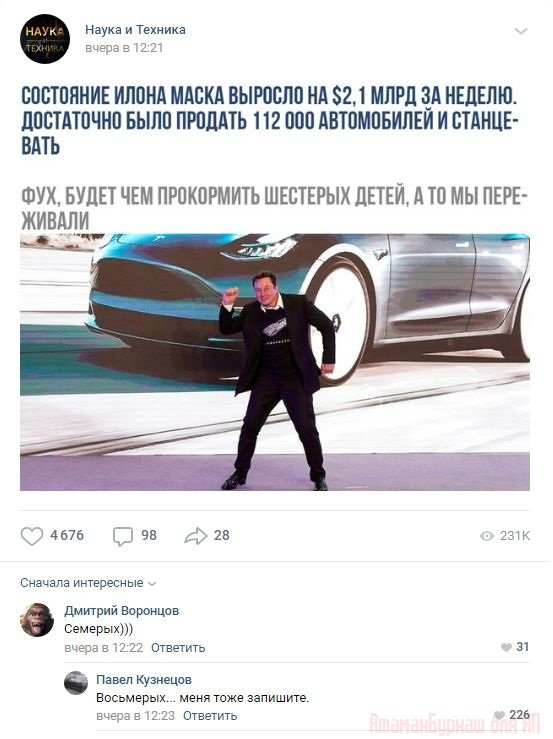Open Дмитрий Воронцов's monkey avatar
553x739 pixels.
coord(37,620)
